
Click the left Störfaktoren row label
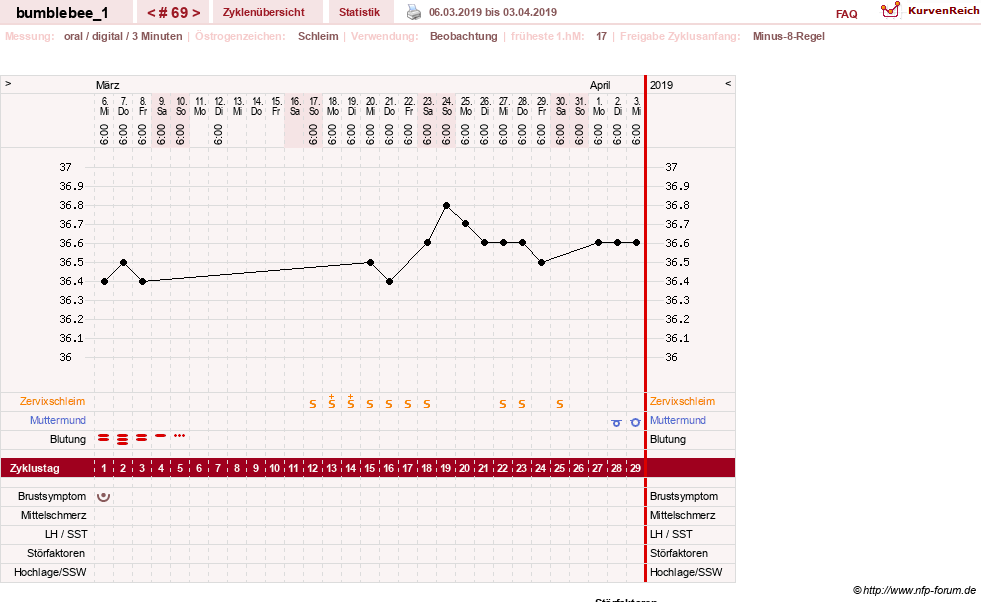[x=56, y=553]
